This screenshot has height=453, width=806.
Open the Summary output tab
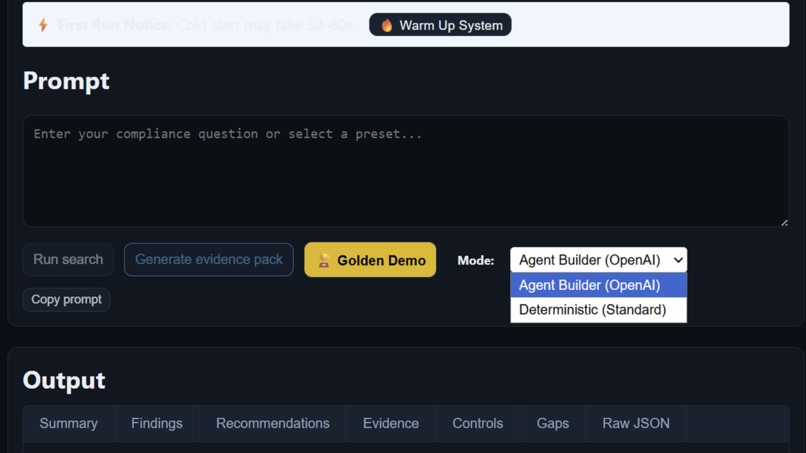(x=68, y=423)
